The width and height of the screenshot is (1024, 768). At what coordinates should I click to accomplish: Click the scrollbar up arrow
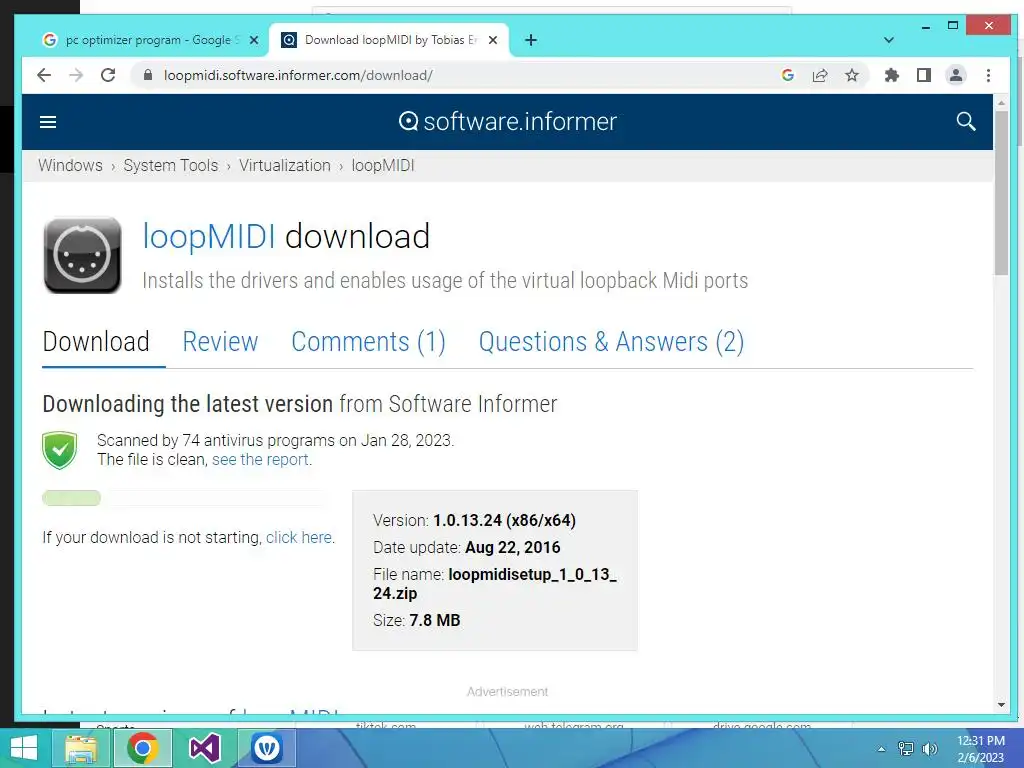[x=1001, y=103]
